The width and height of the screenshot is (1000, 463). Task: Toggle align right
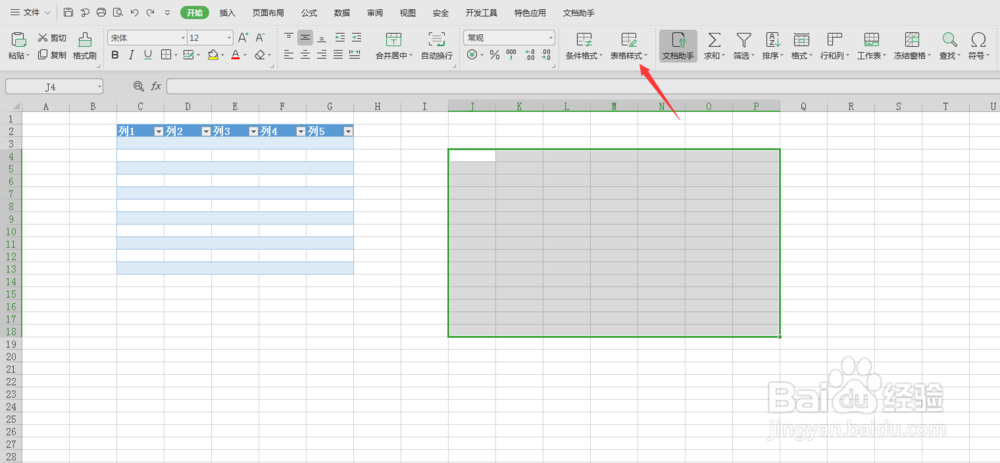[322, 55]
